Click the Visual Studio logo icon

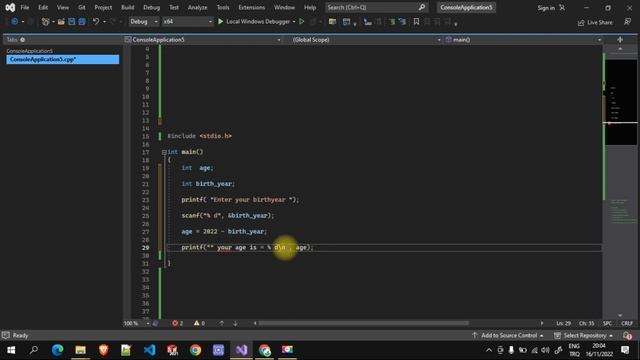[10, 7]
